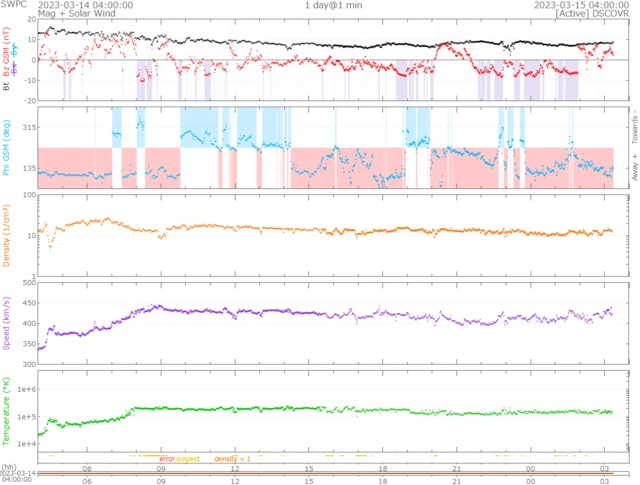Viewport: 640px width, 485px height.
Task: Click the yellow 'suspect' legend marker
Action: tap(188, 458)
